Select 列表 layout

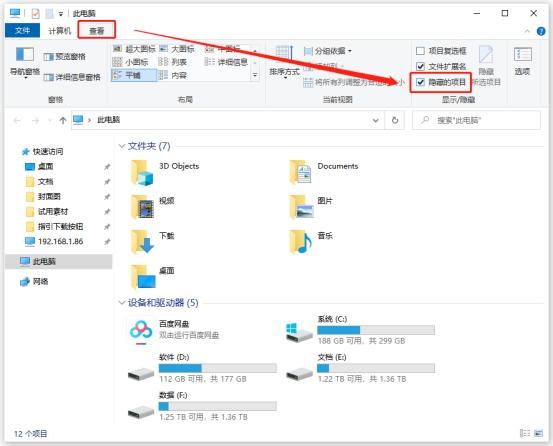click(172, 62)
